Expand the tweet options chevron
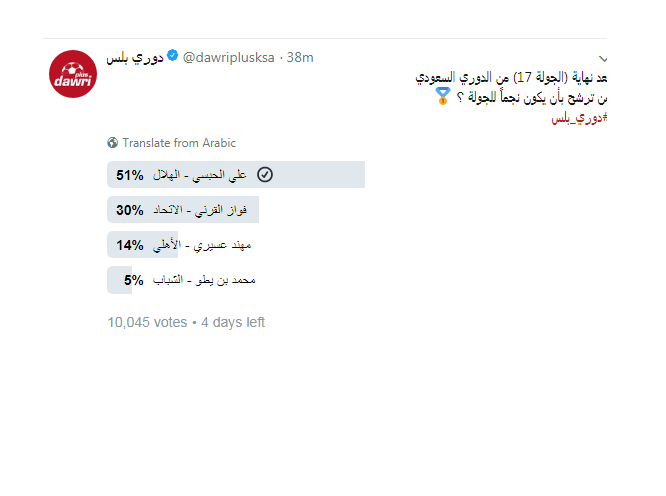 603,59
